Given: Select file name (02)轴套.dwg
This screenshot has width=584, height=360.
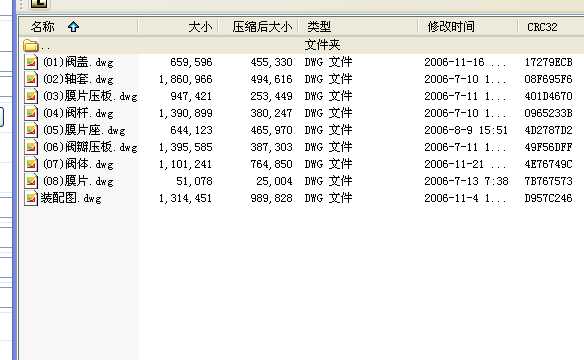Looking at the screenshot, I should point(78,79).
